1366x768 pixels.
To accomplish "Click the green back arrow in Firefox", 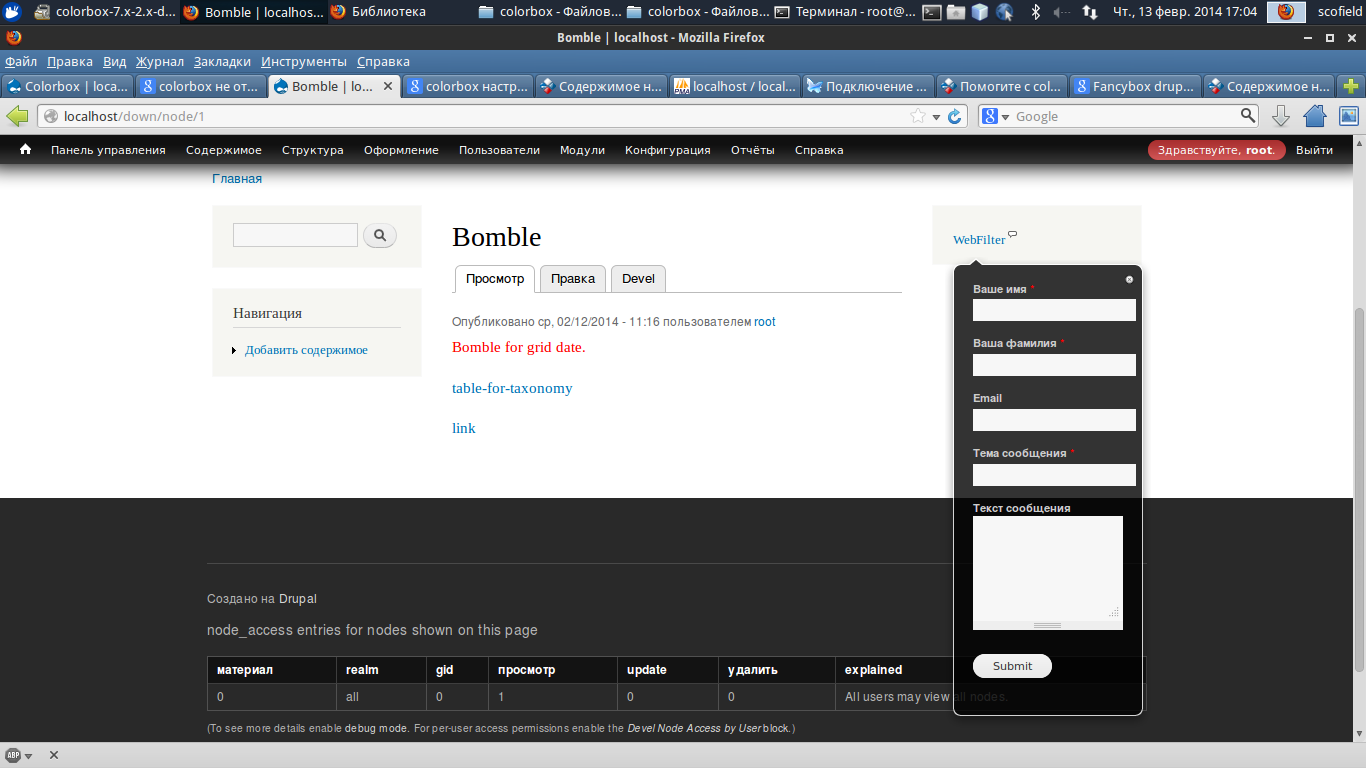I will pyautogui.click(x=17, y=116).
